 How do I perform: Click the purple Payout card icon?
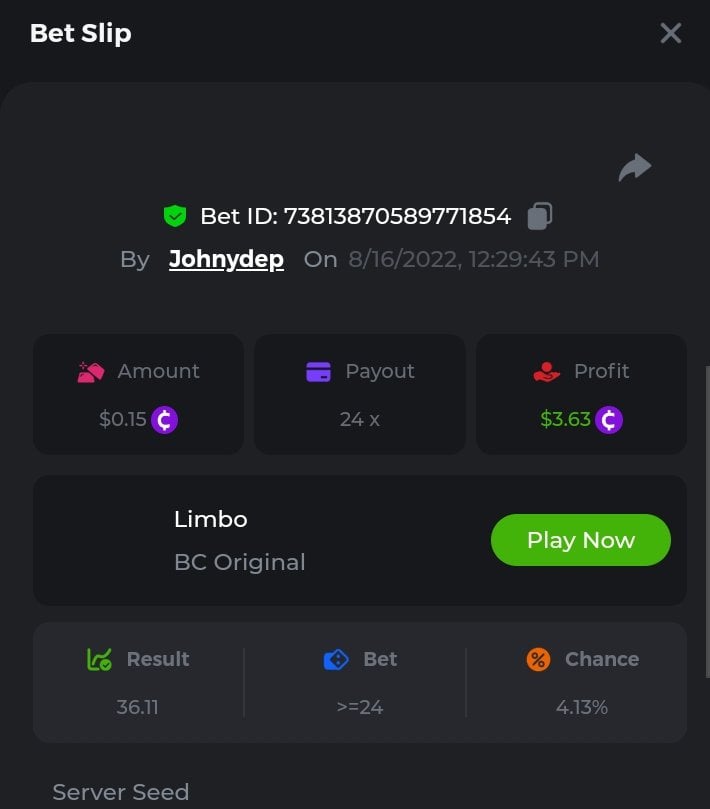tap(318, 371)
